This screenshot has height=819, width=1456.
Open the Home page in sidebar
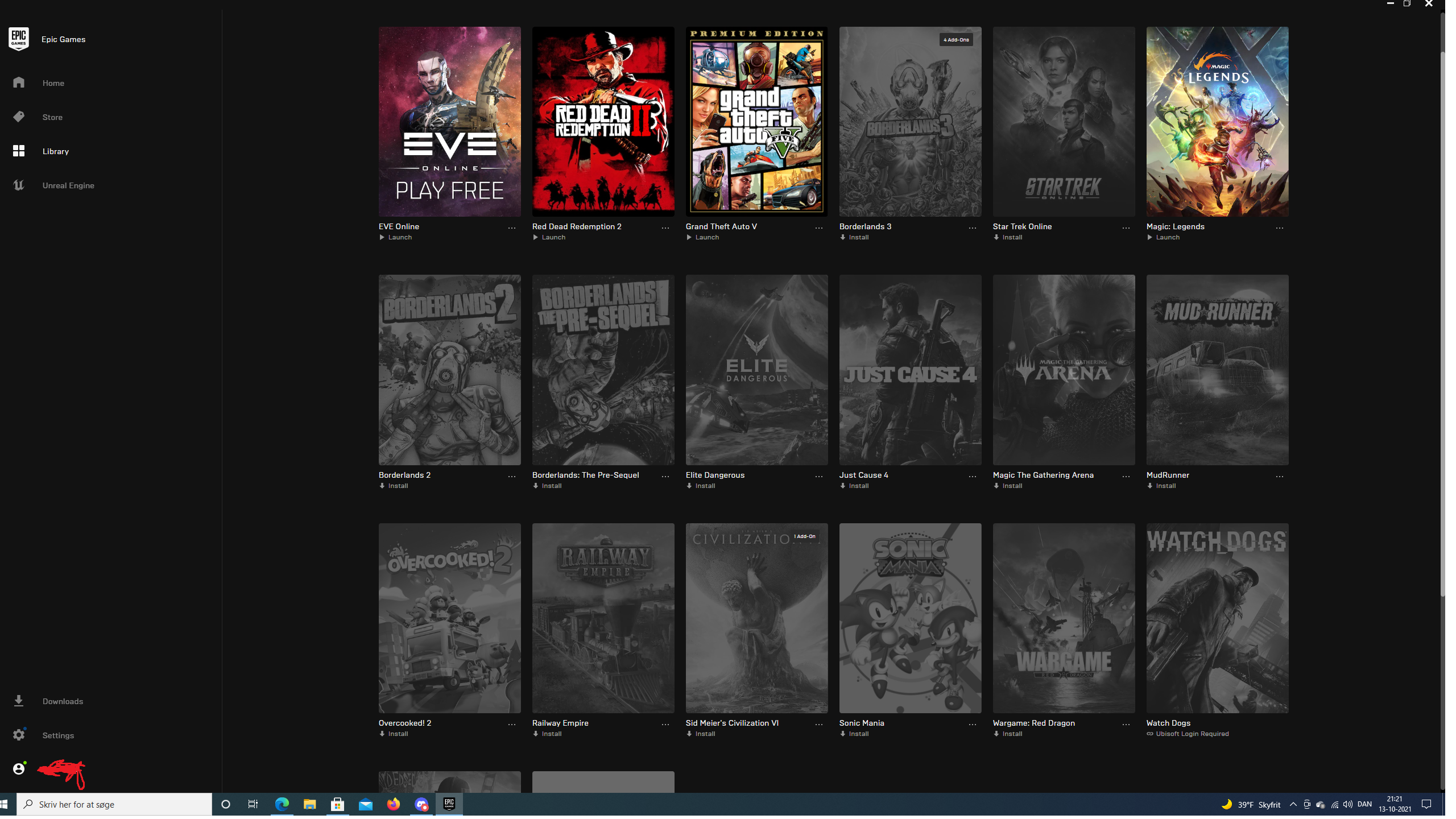[x=53, y=83]
